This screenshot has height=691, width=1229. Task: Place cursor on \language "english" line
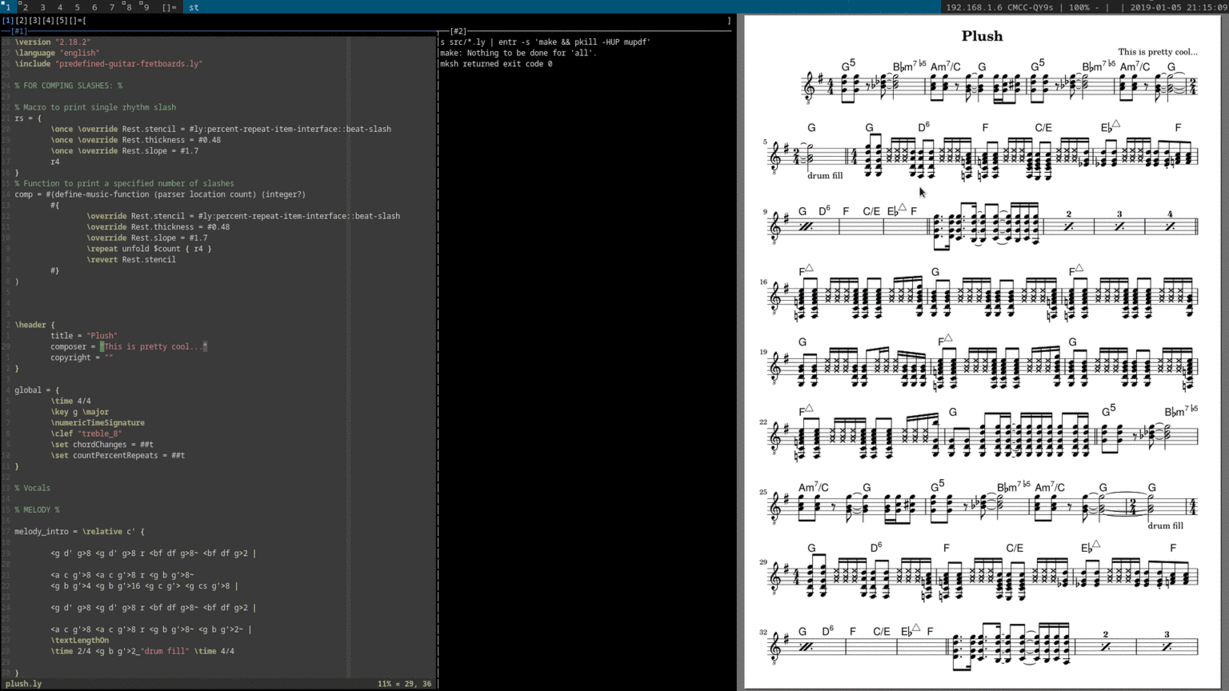(57, 53)
